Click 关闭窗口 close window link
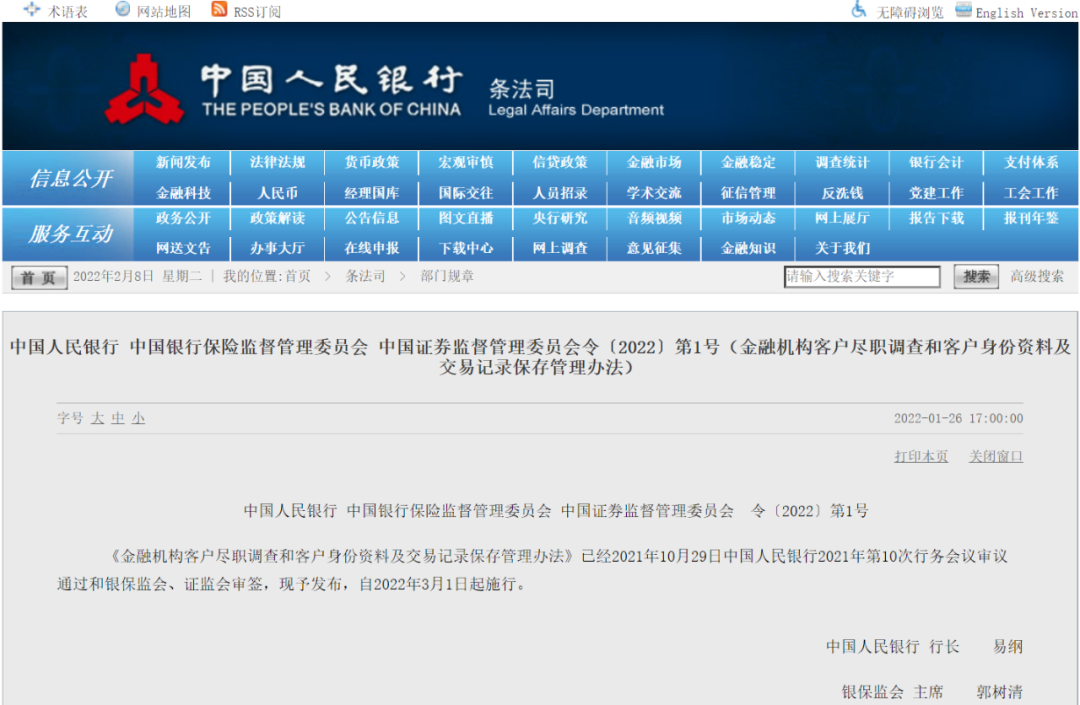 [x=995, y=456]
